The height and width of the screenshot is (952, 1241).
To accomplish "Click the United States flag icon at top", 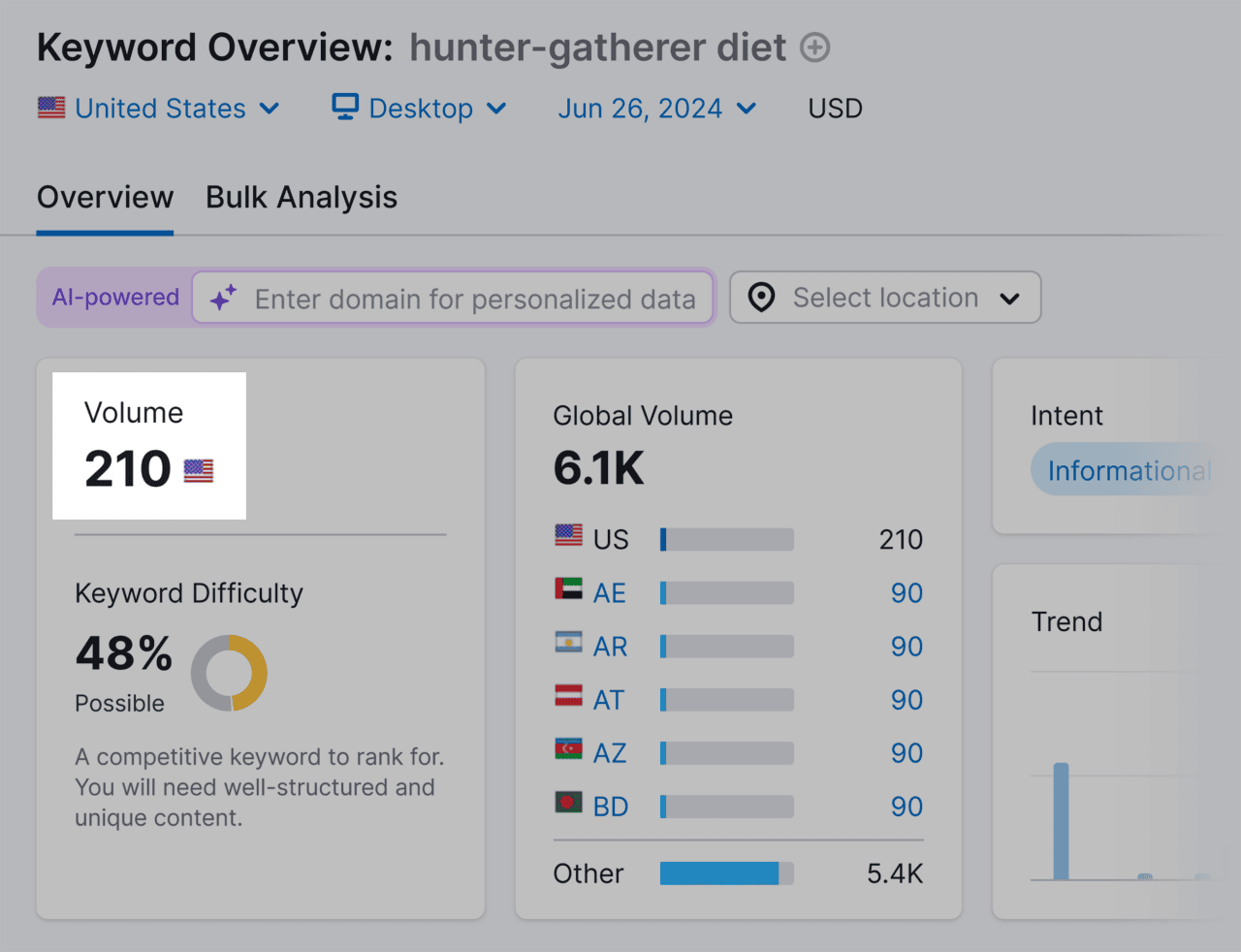I will [51, 108].
